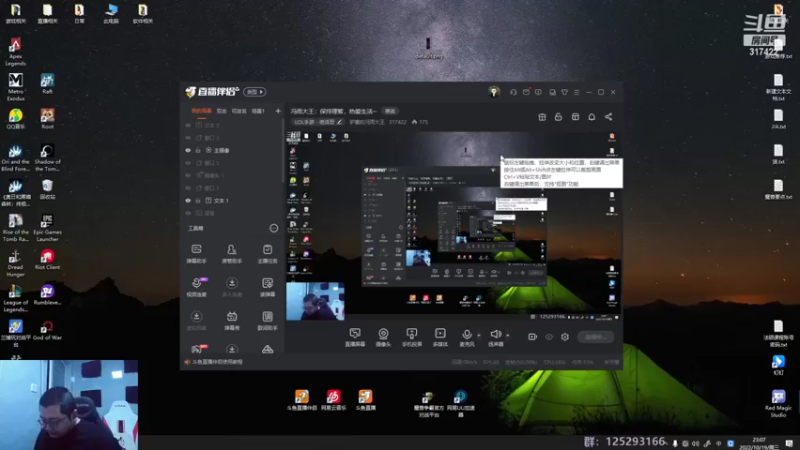
Task: Expand the speaker options arrow
Action: pyautogui.click(x=508, y=335)
